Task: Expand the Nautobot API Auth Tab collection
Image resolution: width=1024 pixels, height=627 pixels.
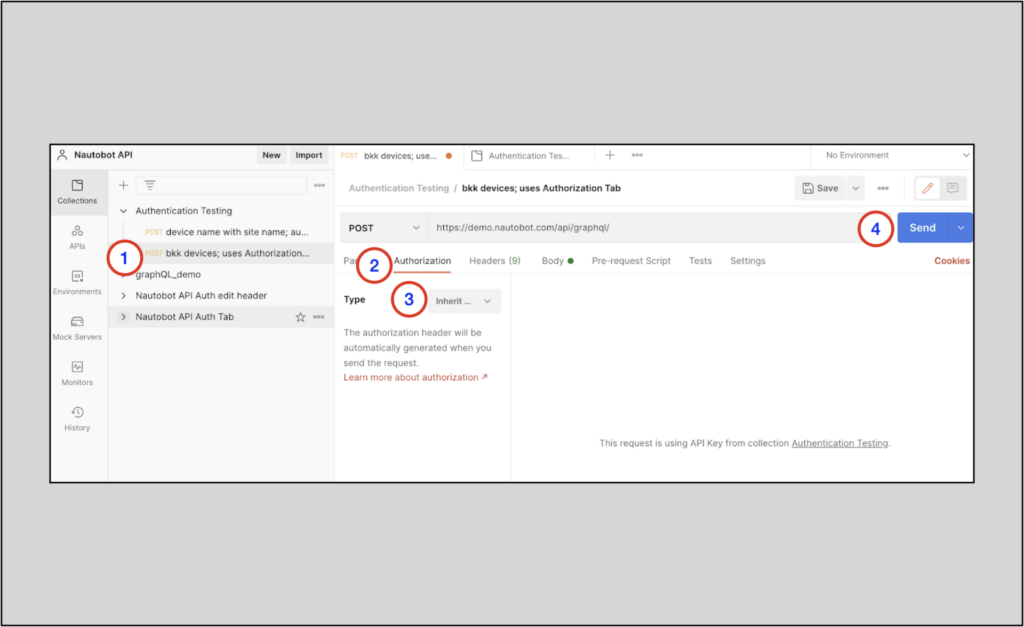Action: (x=123, y=317)
